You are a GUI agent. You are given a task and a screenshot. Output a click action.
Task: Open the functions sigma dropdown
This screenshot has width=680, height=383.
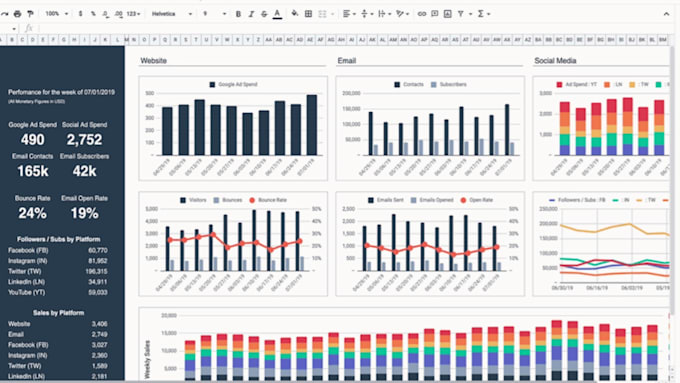coord(483,14)
